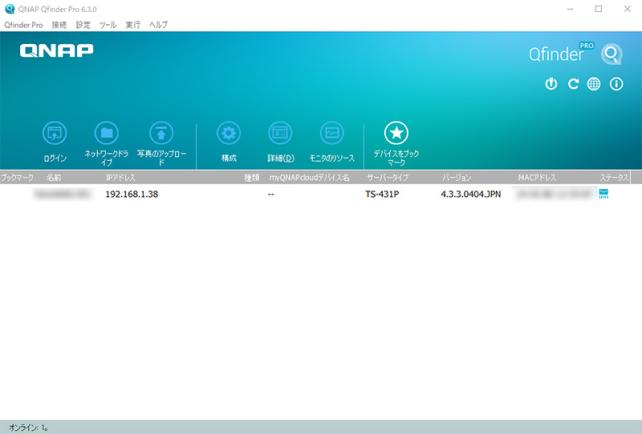Select the IP address 192.168.1.38
642x434 pixels.
tap(132, 194)
